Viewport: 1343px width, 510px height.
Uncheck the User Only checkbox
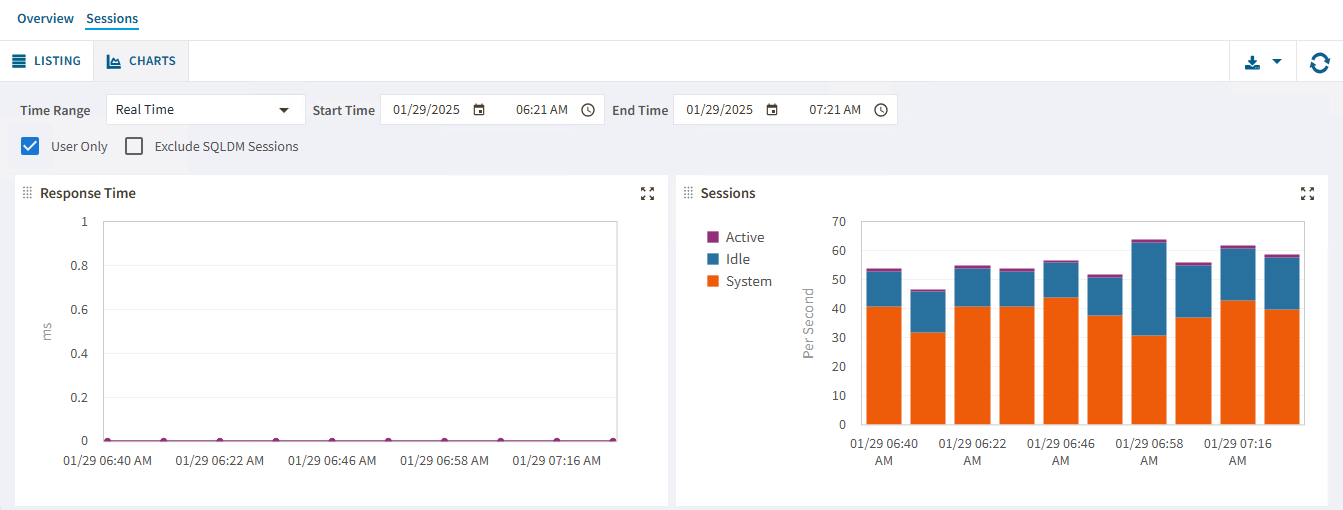(30, 146)
